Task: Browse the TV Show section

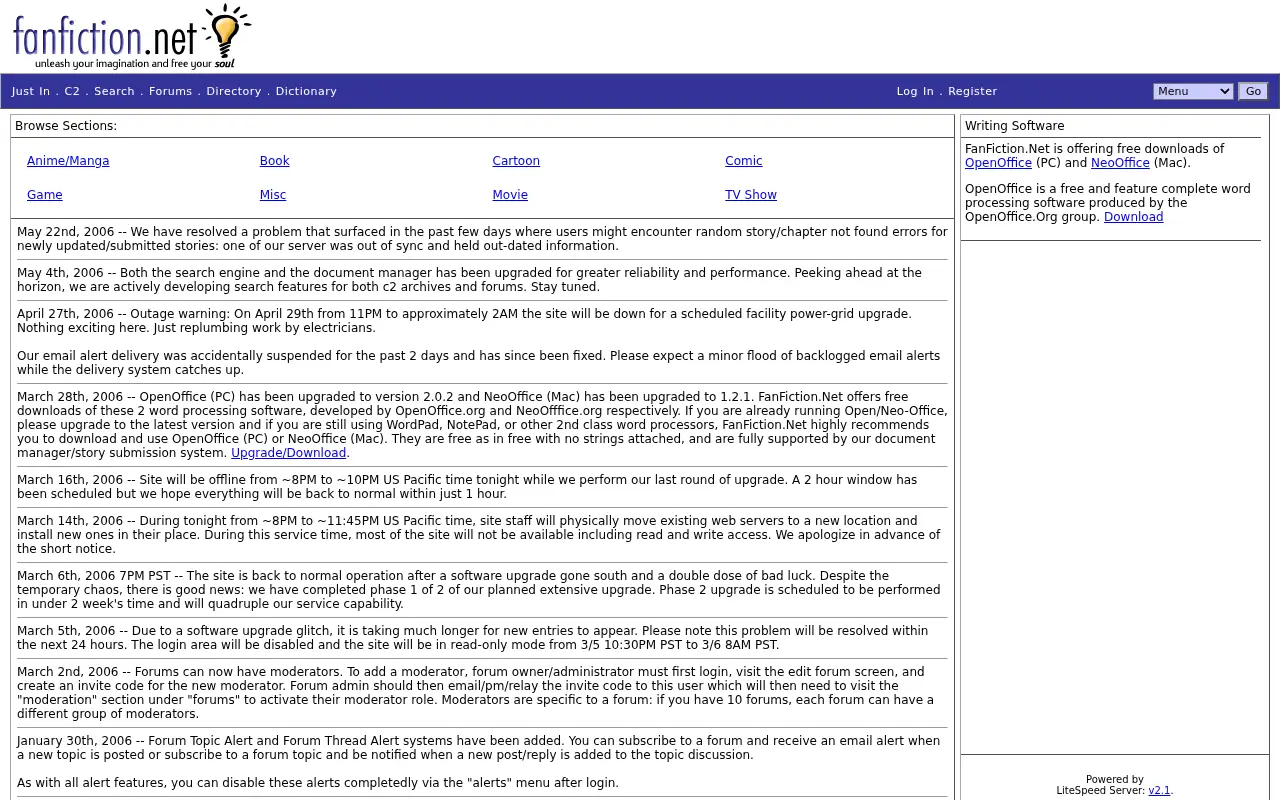Action: tap(751, 195)
